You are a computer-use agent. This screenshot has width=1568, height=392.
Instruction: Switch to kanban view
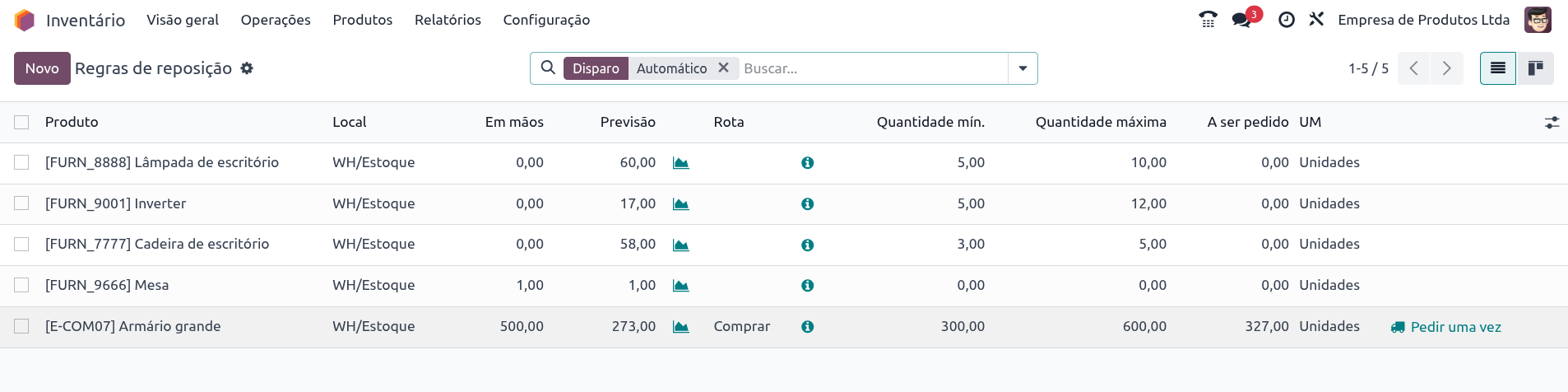[1535, 68]
